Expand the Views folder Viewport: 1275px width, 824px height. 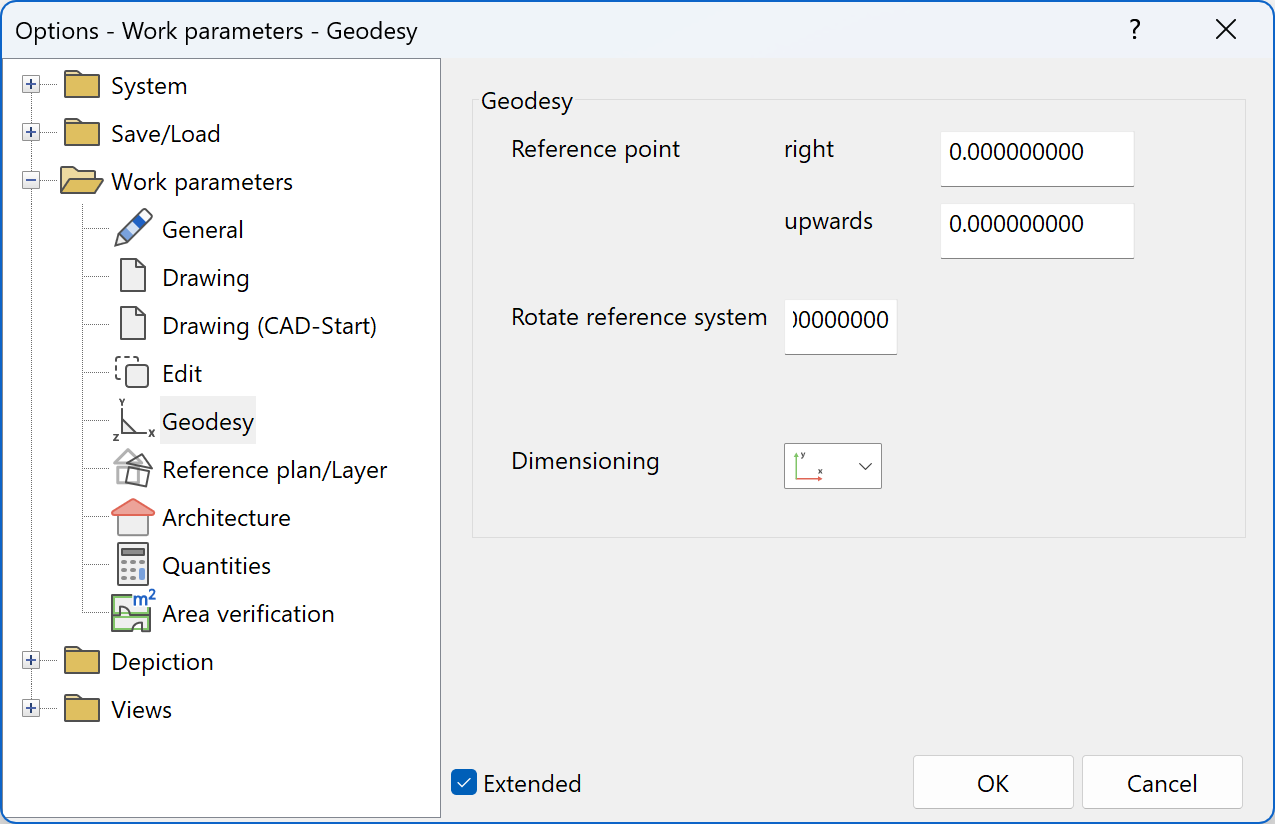[31, 709]
